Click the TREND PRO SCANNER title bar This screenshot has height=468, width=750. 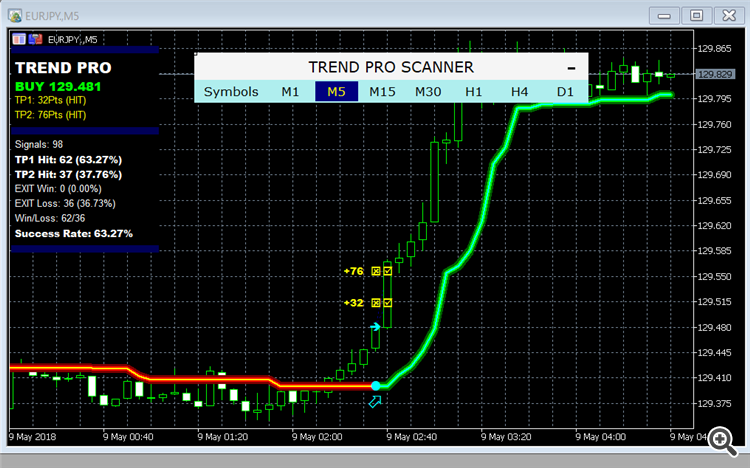click(x=391, y=67)
